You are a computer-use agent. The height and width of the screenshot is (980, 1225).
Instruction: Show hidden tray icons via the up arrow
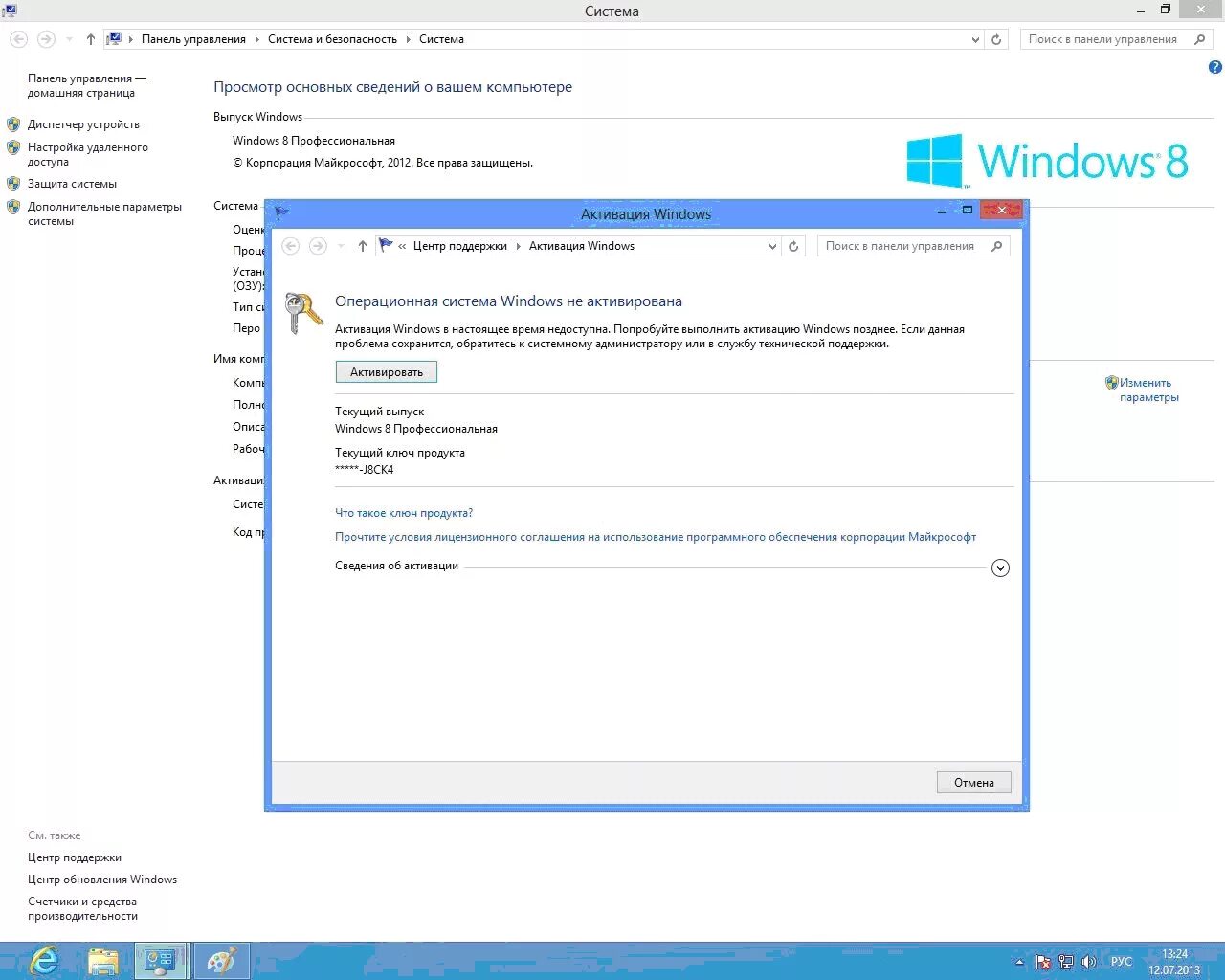click(x=1017, y=962)
